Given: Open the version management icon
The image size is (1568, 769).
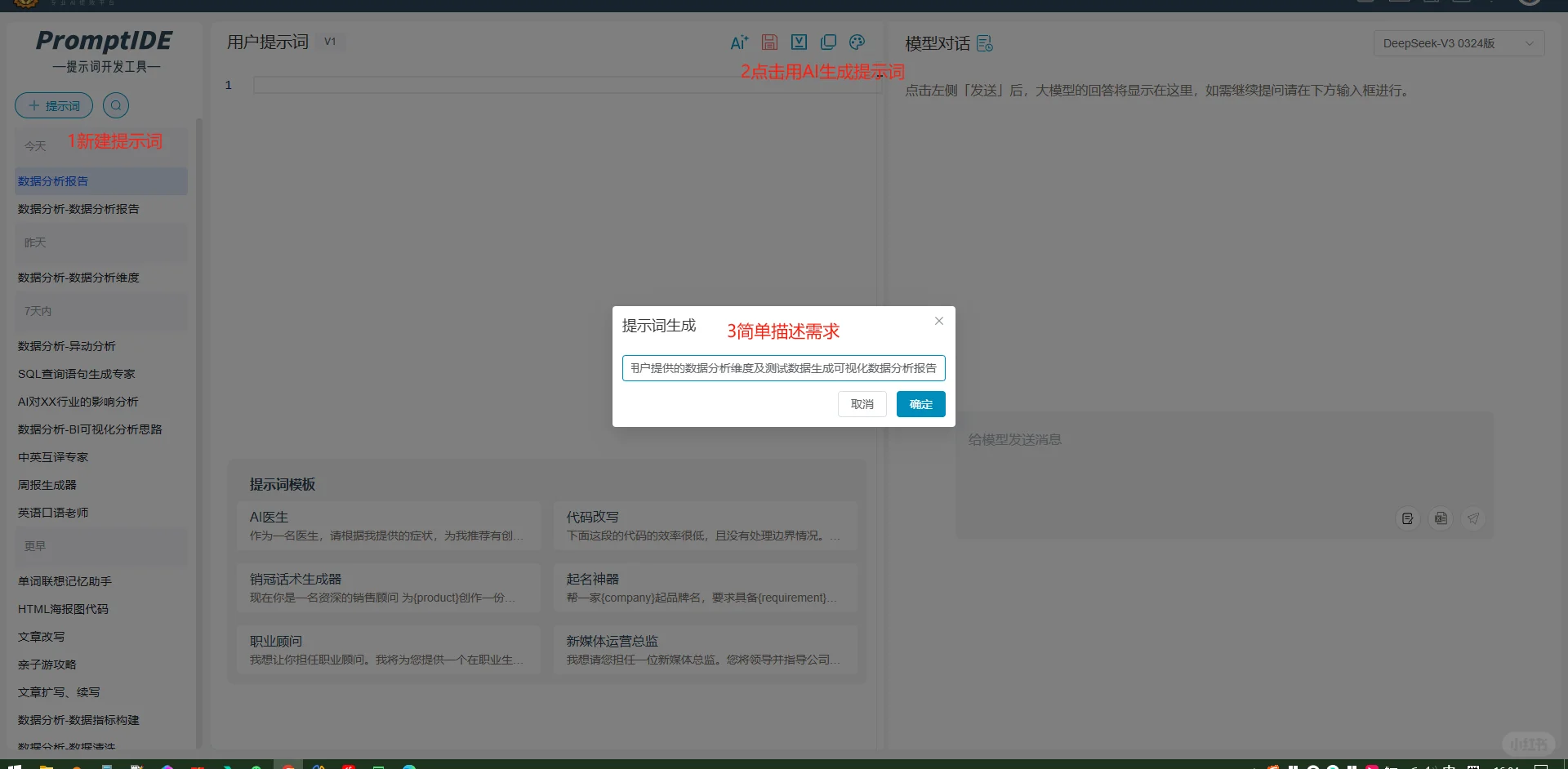Looking at the screenshot, I should point(799,42).
